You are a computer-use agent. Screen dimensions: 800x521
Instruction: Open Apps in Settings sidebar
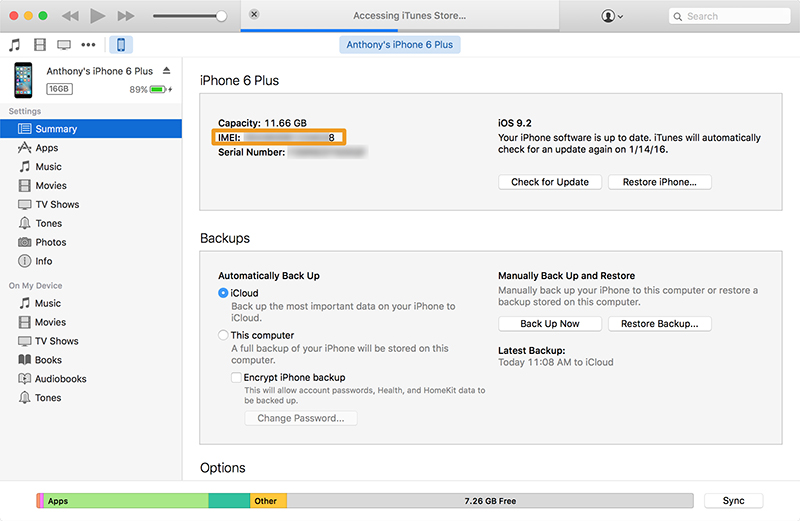[x=91, y=147]
